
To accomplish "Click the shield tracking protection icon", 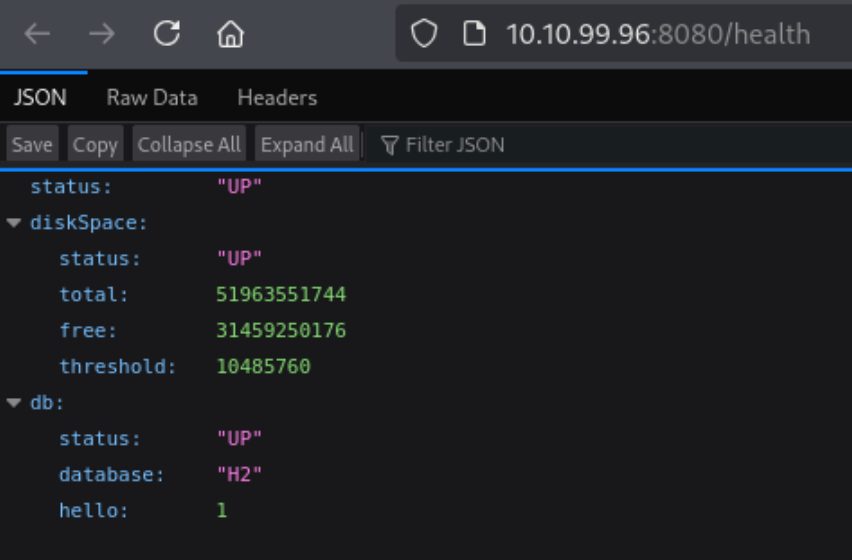I will pyautogui.click(x=425, y=34).
